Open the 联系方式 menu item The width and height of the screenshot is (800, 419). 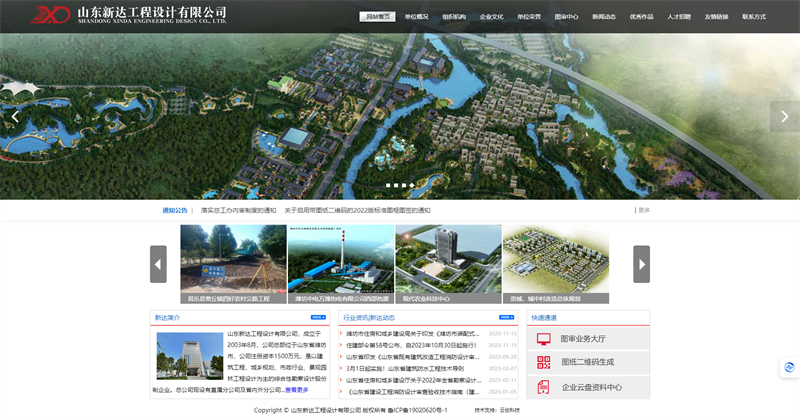click(754, 17)
